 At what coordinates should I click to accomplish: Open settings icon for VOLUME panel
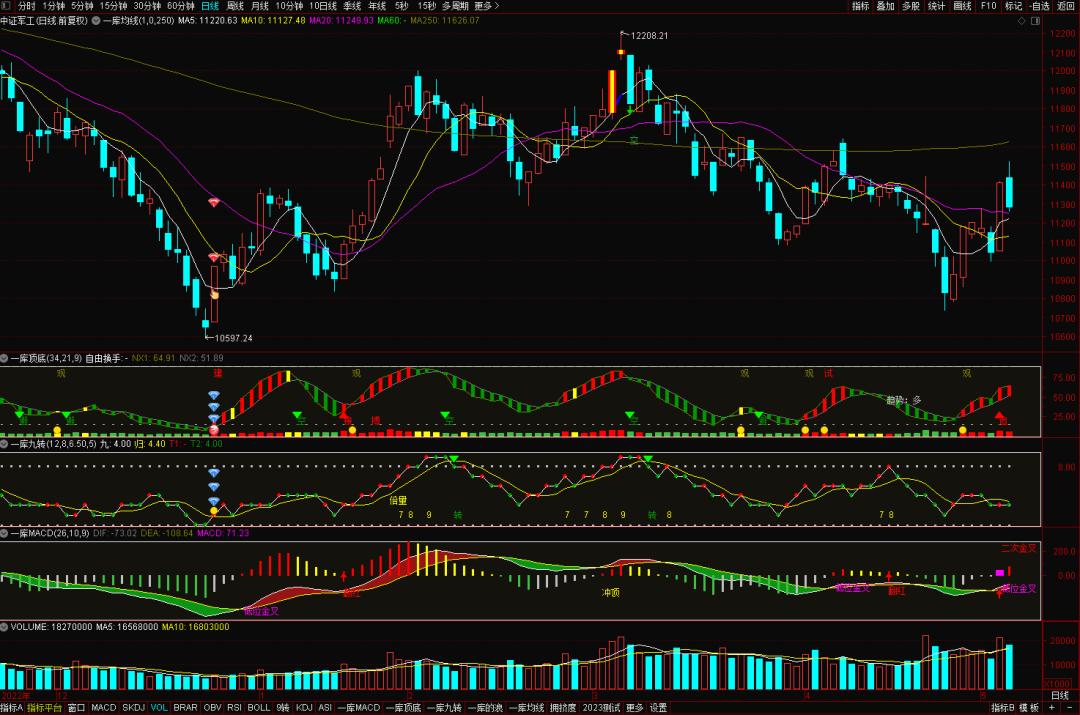tap(4, 627)
